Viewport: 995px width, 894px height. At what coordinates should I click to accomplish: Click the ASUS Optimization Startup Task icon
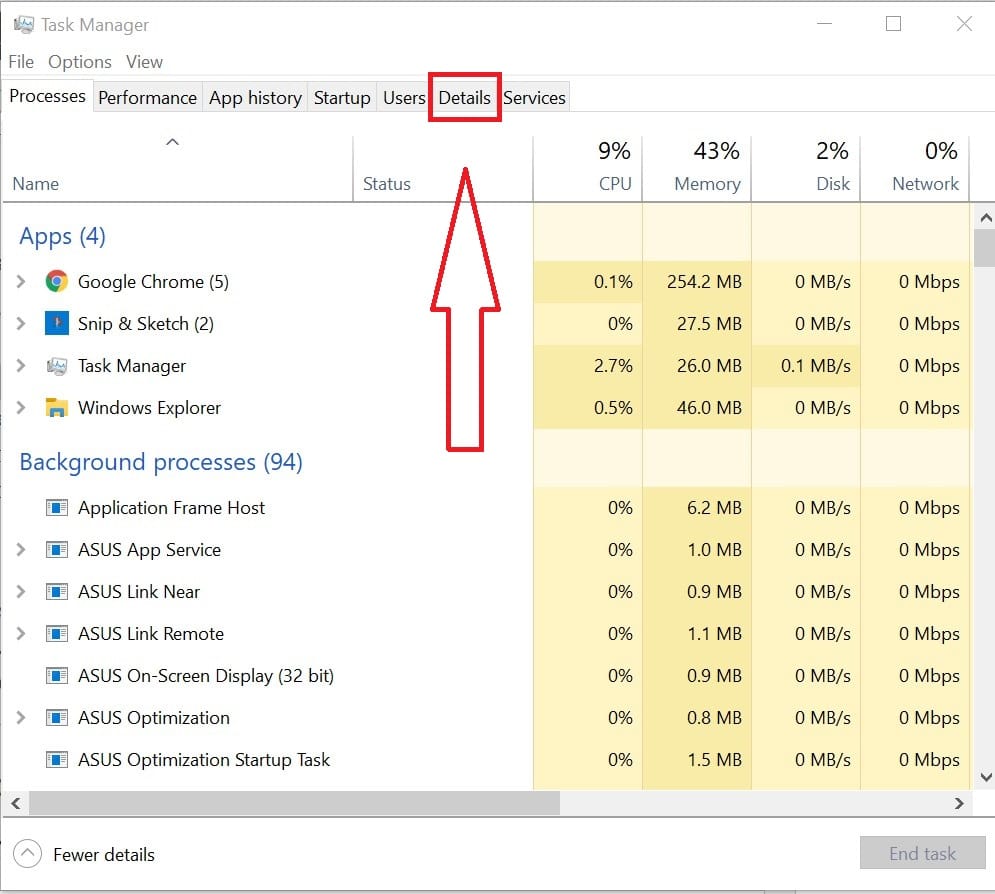pyautogui.click(x=56, y=759)
